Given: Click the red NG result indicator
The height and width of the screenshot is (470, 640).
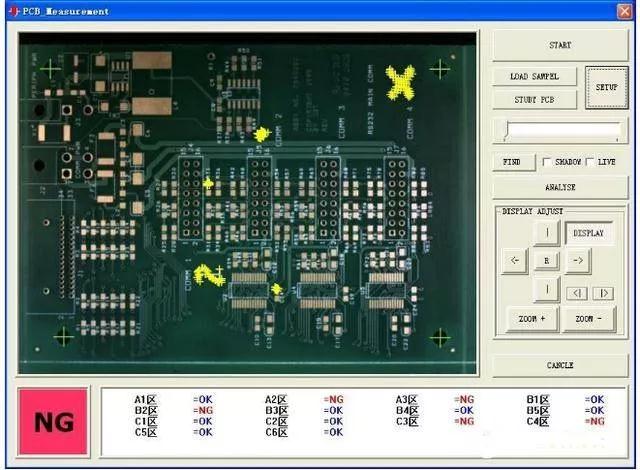Looking at the screenshot, I should click(x=54, y=422).
